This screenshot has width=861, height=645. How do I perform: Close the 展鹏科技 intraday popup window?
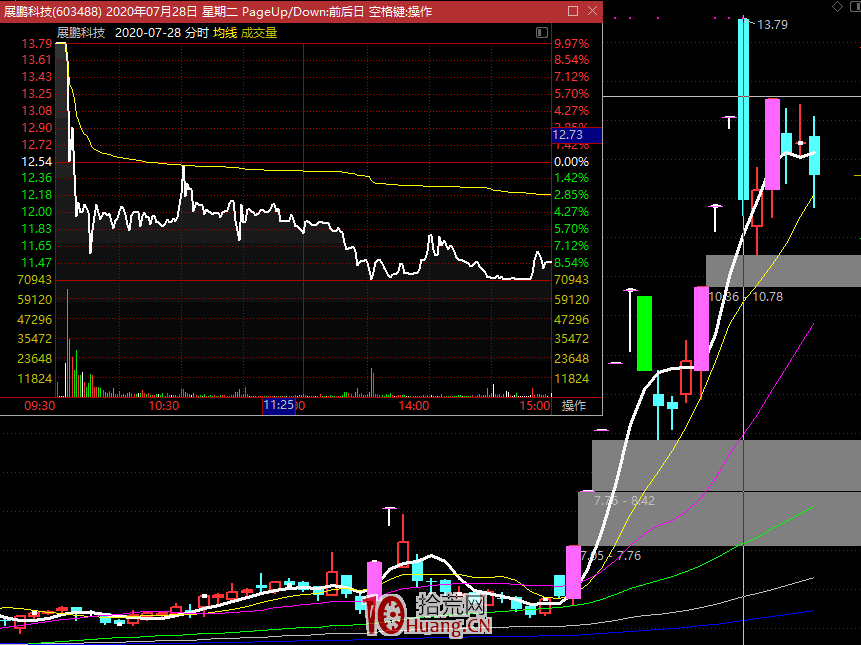pos(592,11)
